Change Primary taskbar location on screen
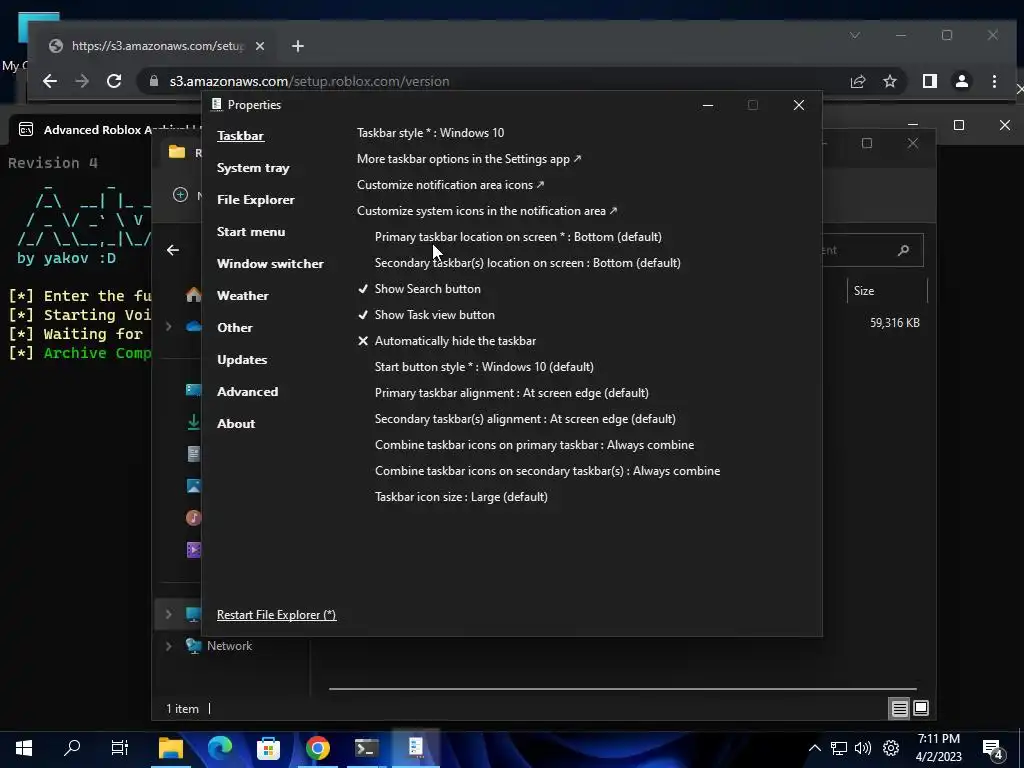This screenshot has width=1024, height=768. coord(518,237)
